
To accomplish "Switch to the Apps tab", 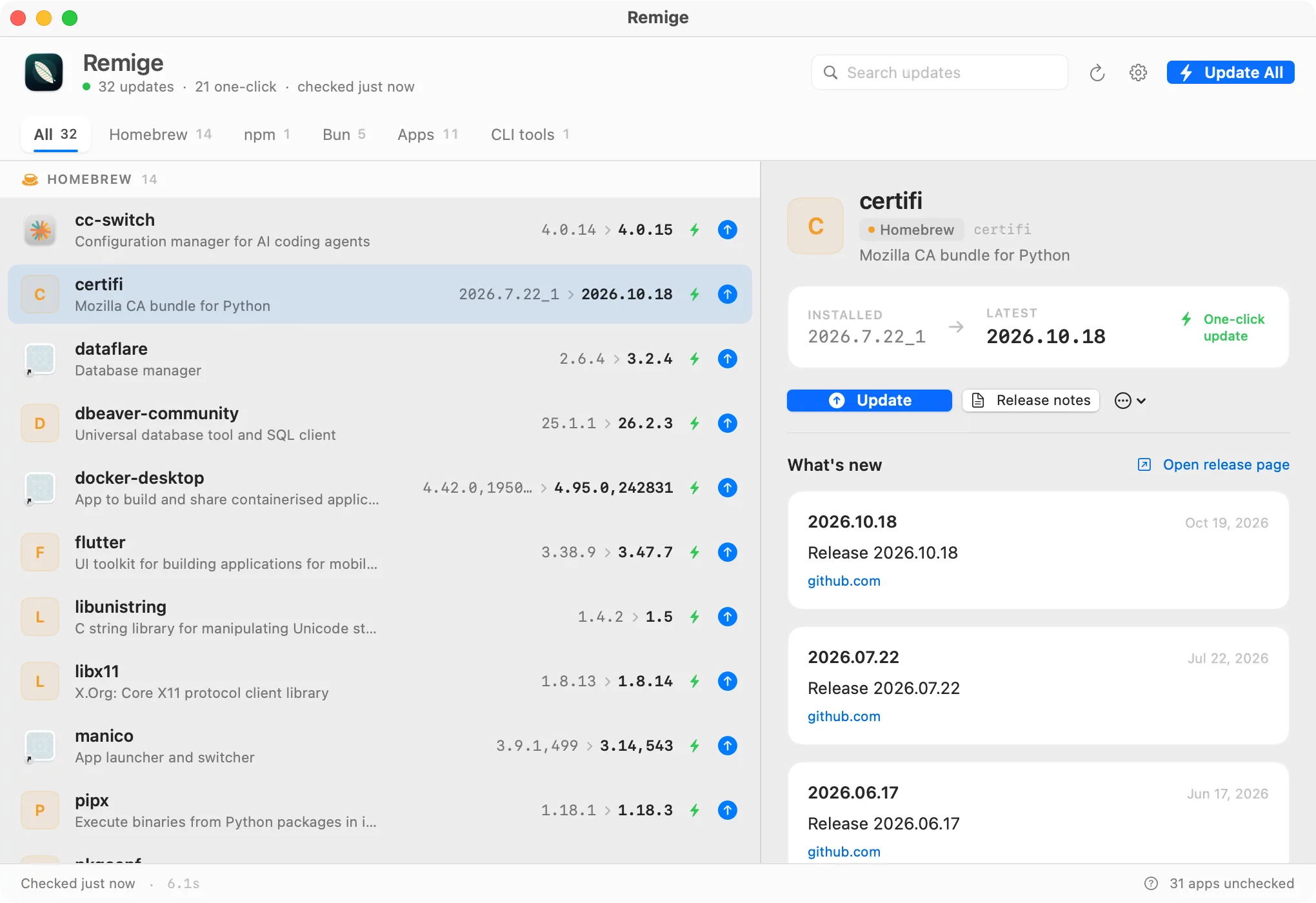I will pos(428,134).
